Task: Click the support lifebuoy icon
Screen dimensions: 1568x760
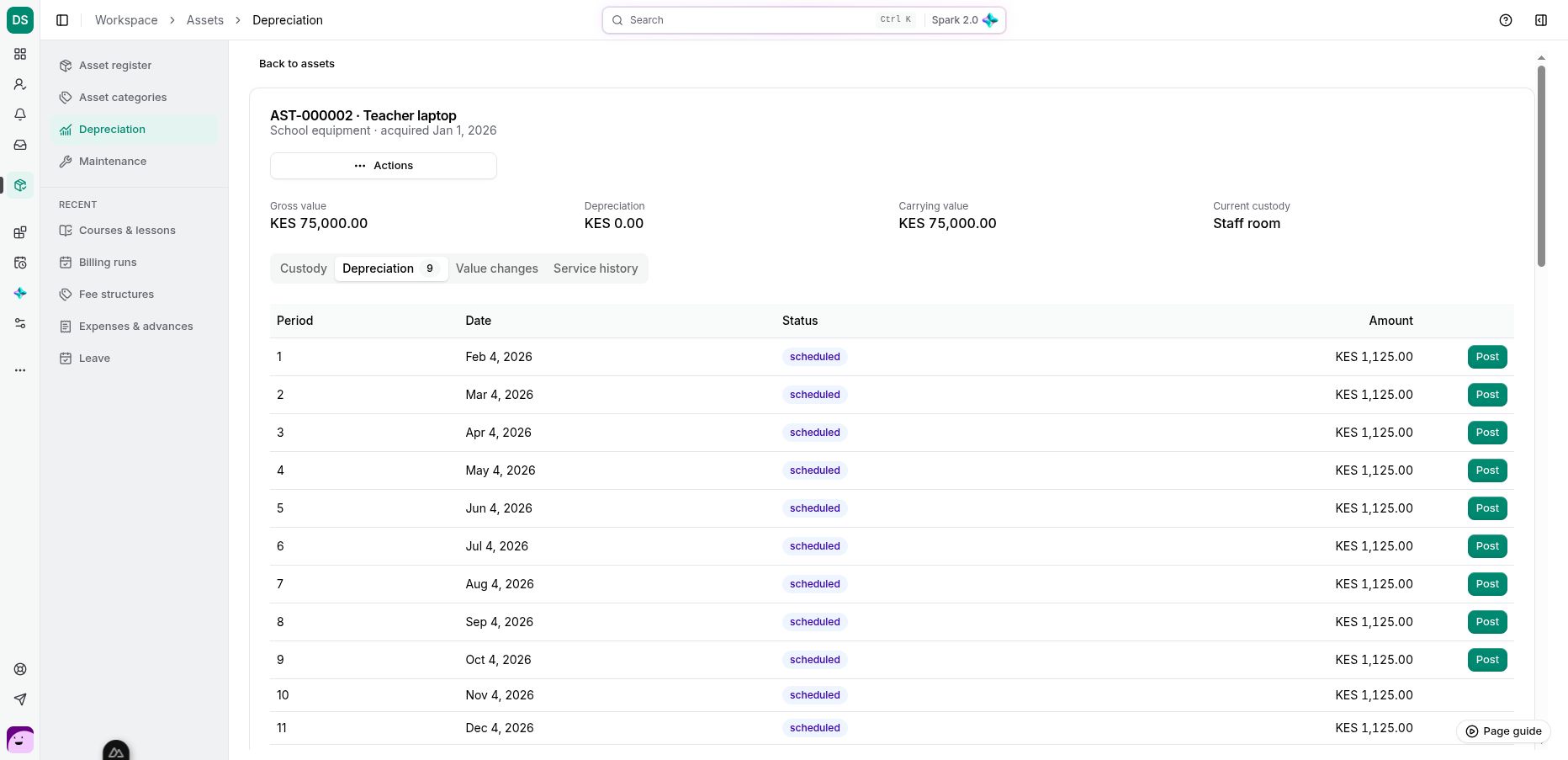Action: coord(20,669)
